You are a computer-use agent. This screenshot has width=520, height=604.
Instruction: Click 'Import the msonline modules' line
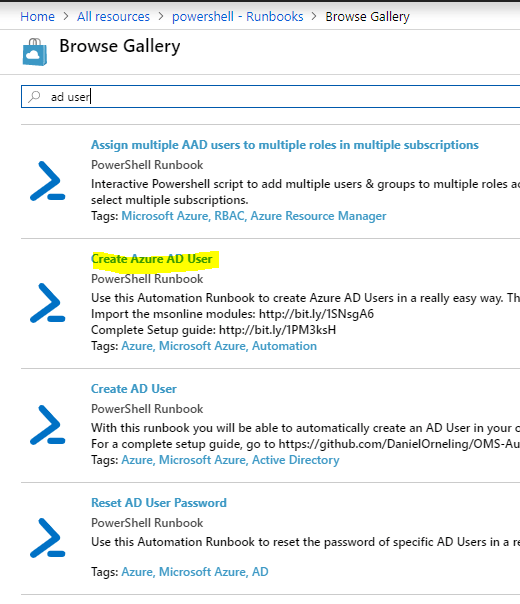point(232,314)
